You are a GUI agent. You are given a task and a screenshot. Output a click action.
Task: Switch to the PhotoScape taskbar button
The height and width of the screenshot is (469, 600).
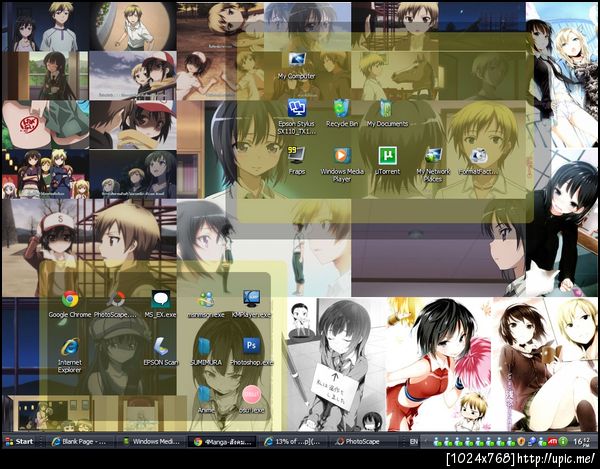pos(364,441)
